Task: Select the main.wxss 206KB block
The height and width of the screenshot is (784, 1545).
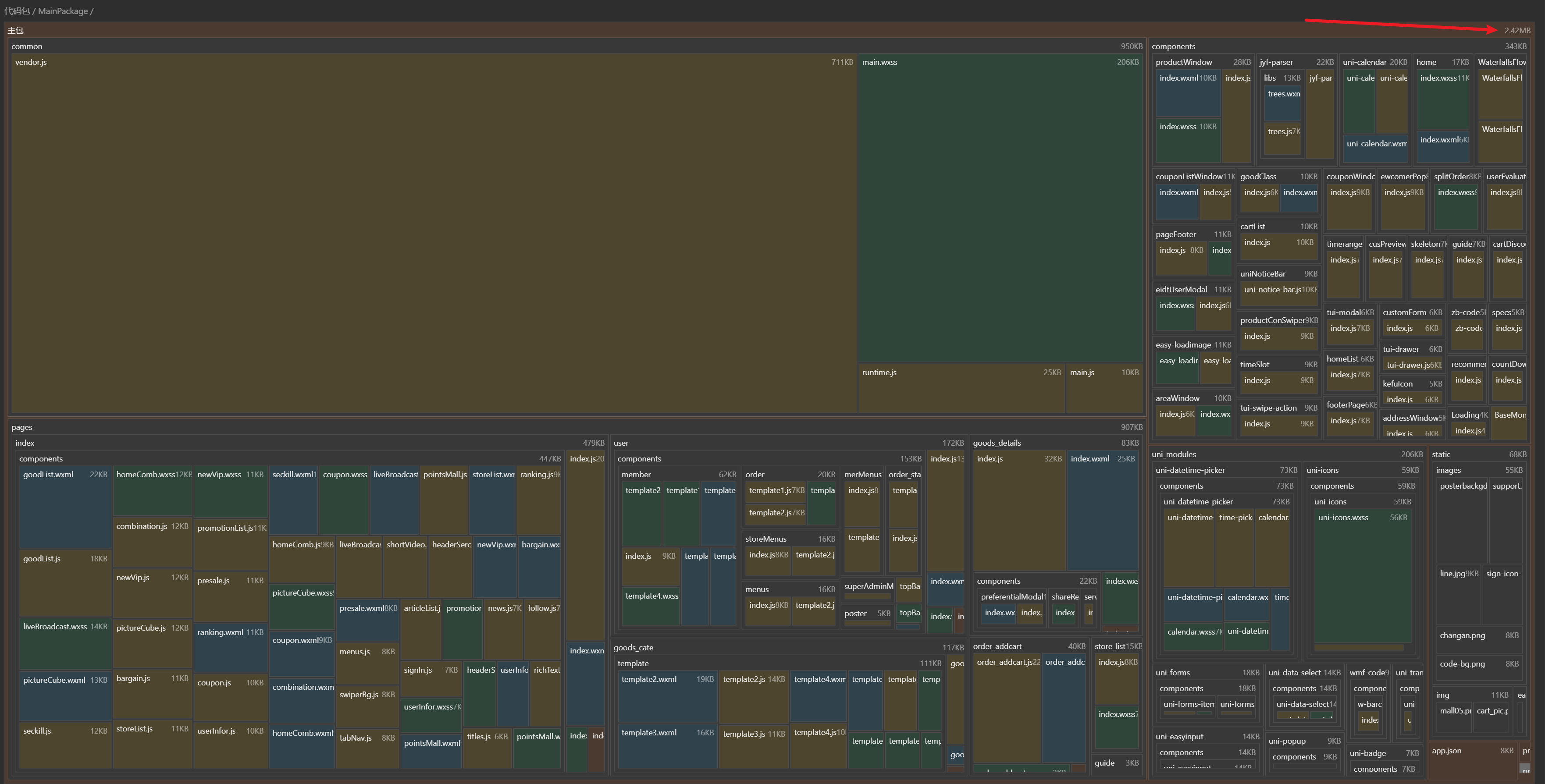Action: click(x=1000, y=208)
